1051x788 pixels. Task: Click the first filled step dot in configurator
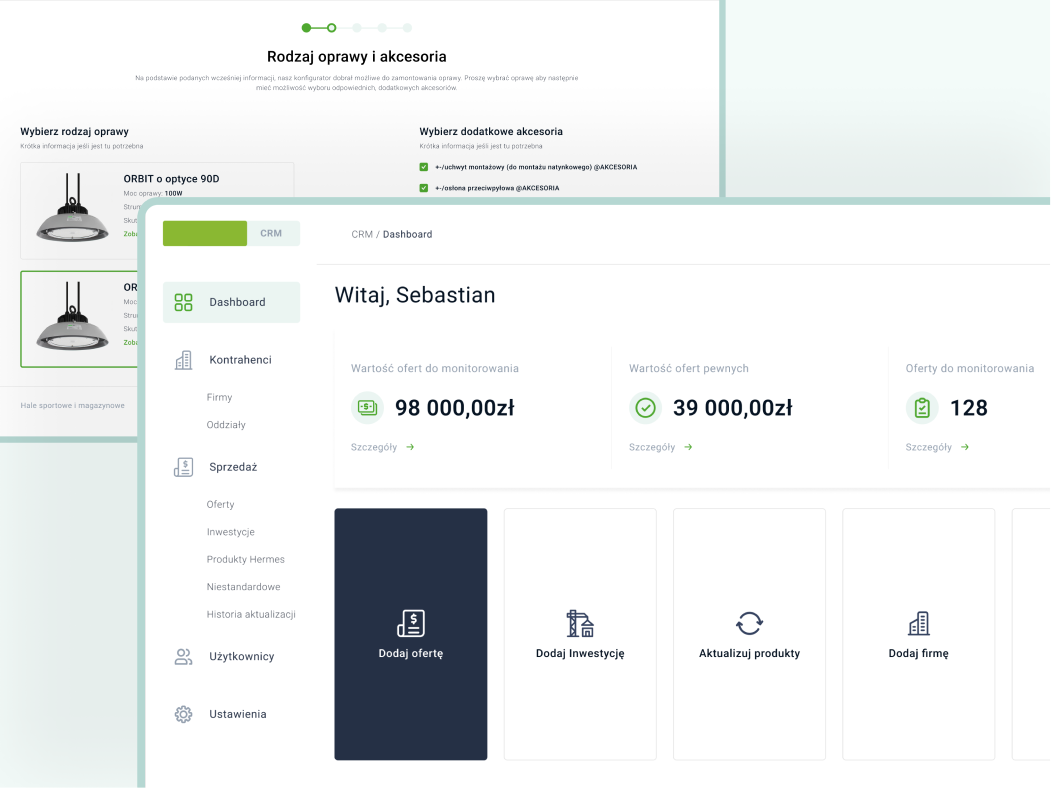coord(306,27)
